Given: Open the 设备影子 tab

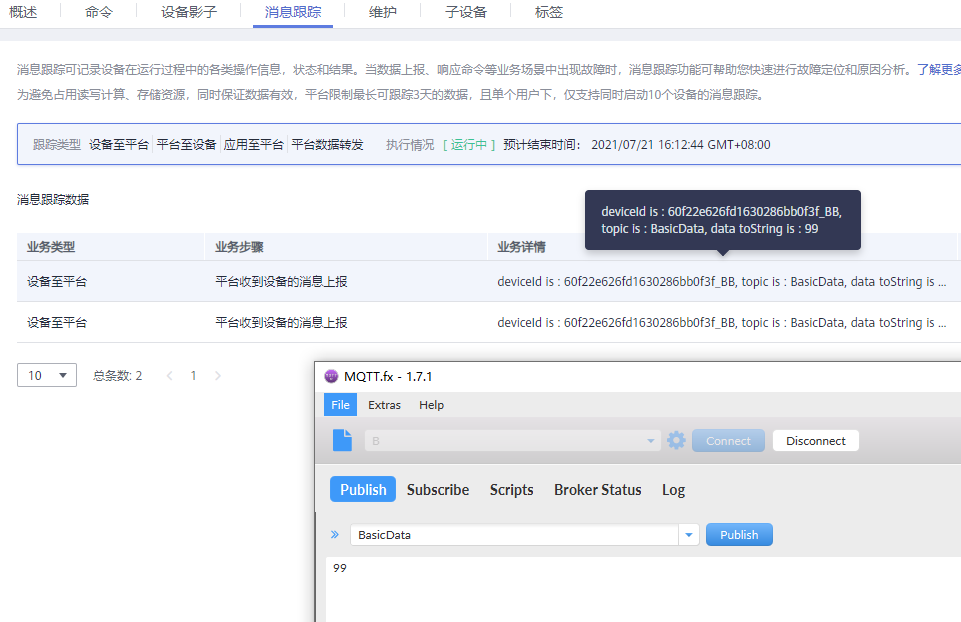Looking at the screenshot, I should pos(189,12).
